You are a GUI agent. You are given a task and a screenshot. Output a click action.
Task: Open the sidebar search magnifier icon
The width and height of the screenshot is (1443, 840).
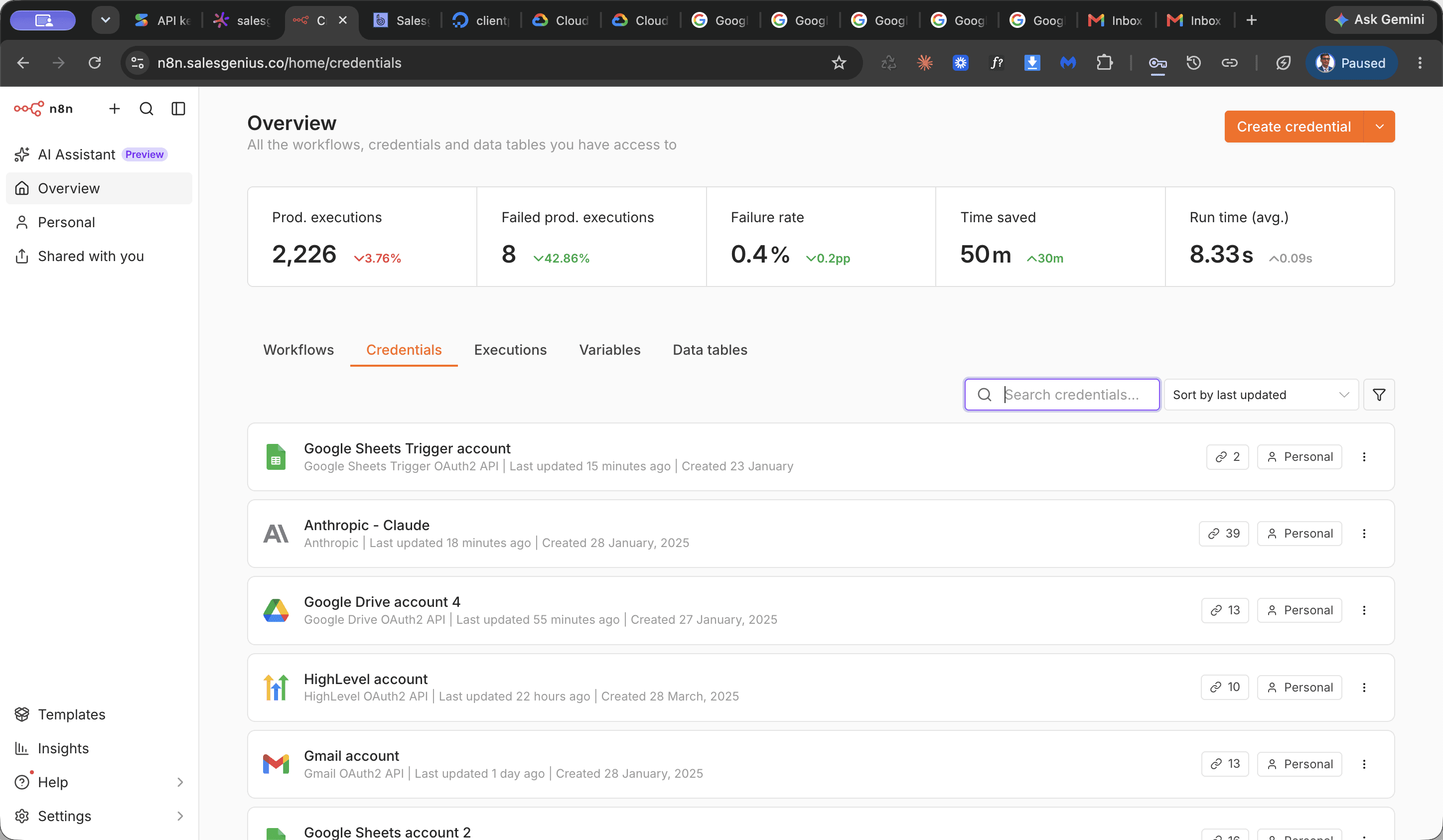tap(146, 109)
